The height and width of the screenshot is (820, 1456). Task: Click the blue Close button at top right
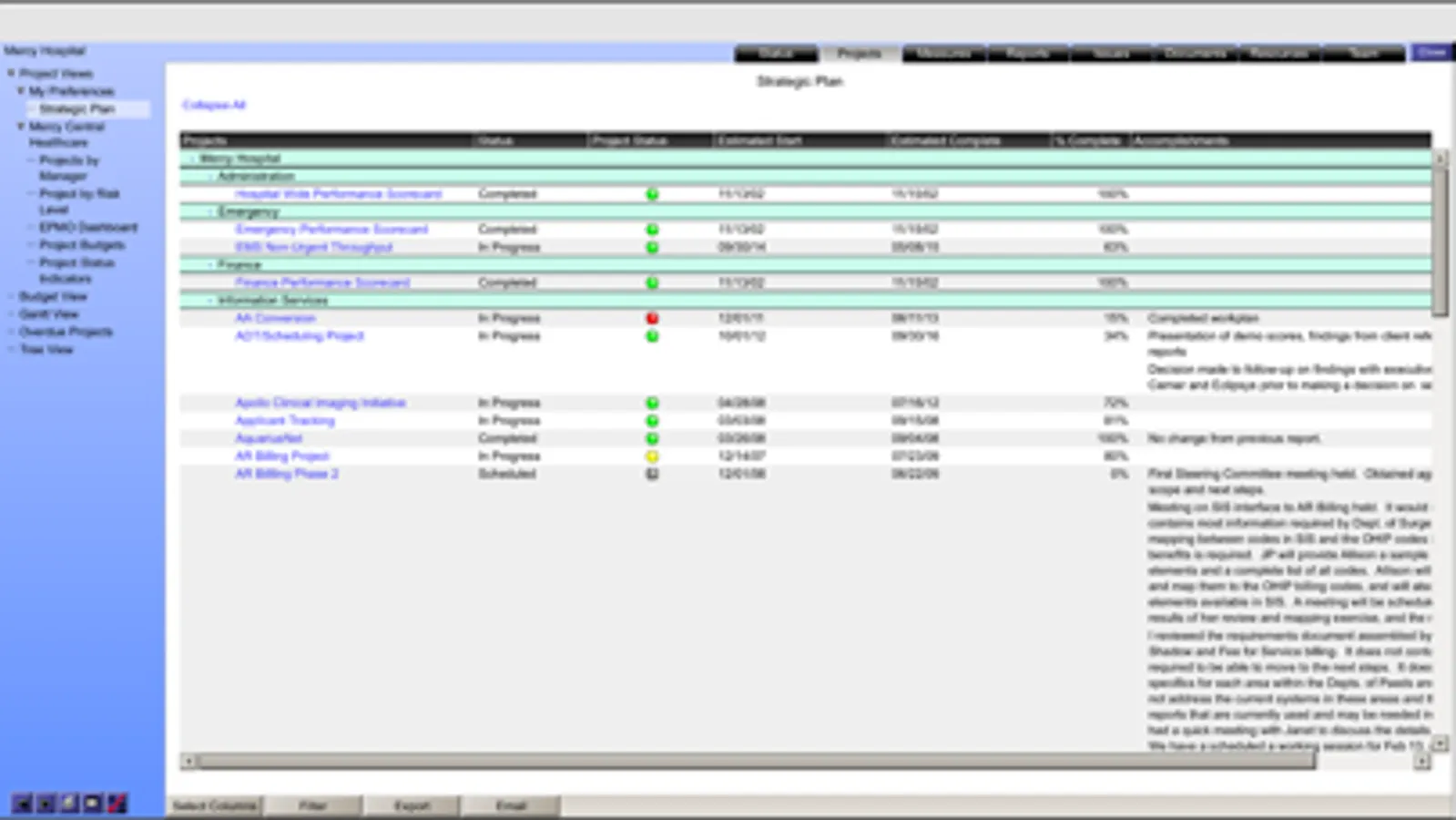[1431, 53]
